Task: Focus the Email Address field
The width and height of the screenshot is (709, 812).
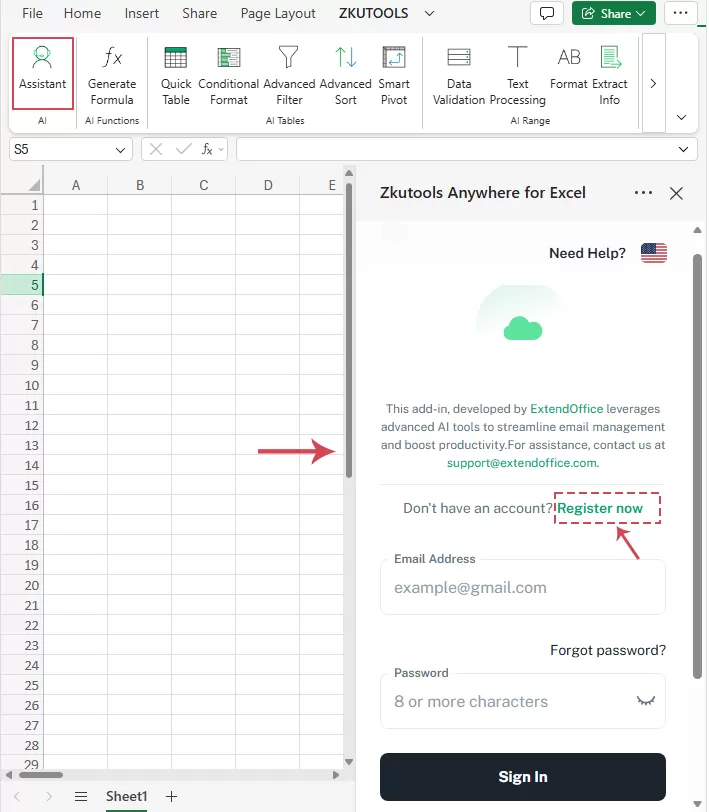Action: pos(523,587)
